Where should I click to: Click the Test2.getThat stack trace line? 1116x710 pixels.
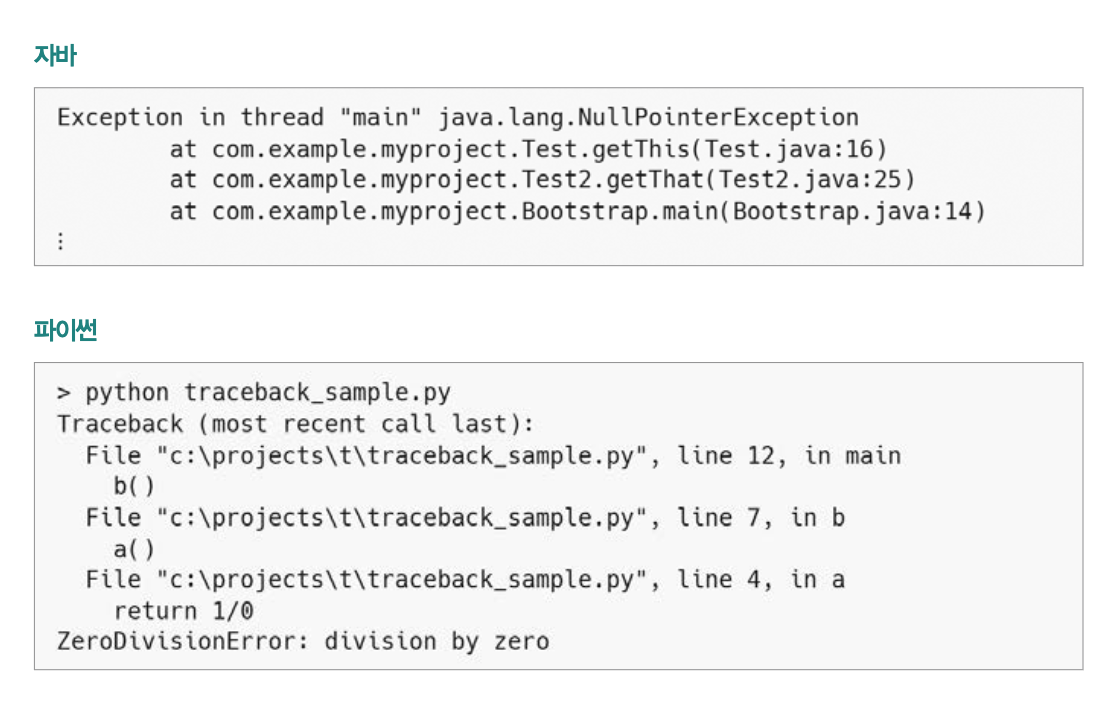point(542,180)
